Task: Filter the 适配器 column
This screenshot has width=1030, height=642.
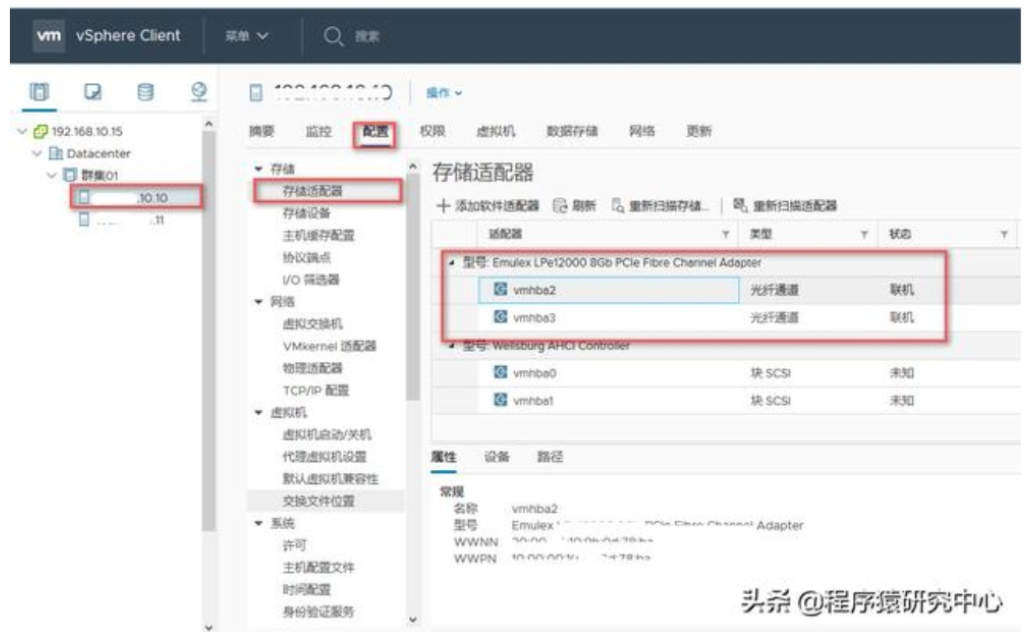Action: click(x=725, y=235)
